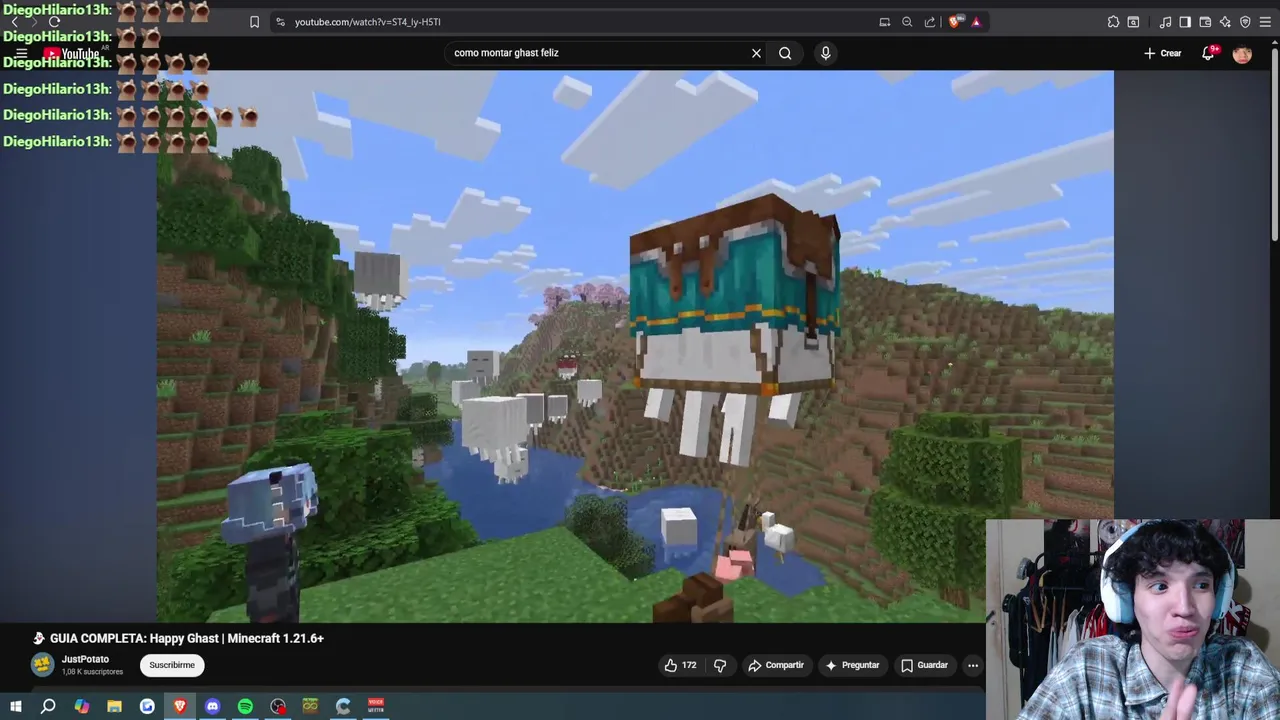Toggle the browser sidebar panel
The width and height of the screenshot is (1280, 720).
click(1185, 22)
